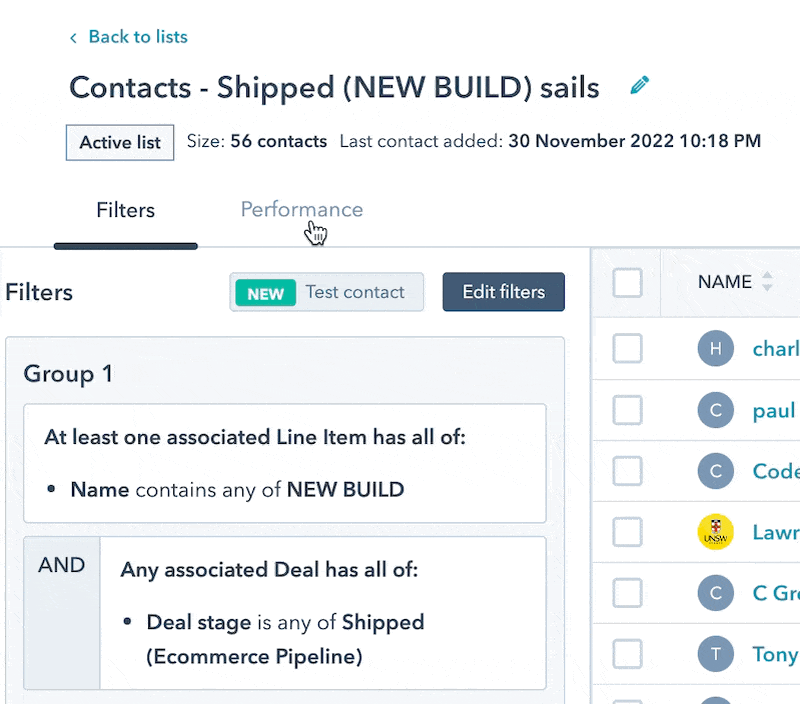Go back via Back to lists link
This screenshot has height=704, width=800.
point(138,37)
